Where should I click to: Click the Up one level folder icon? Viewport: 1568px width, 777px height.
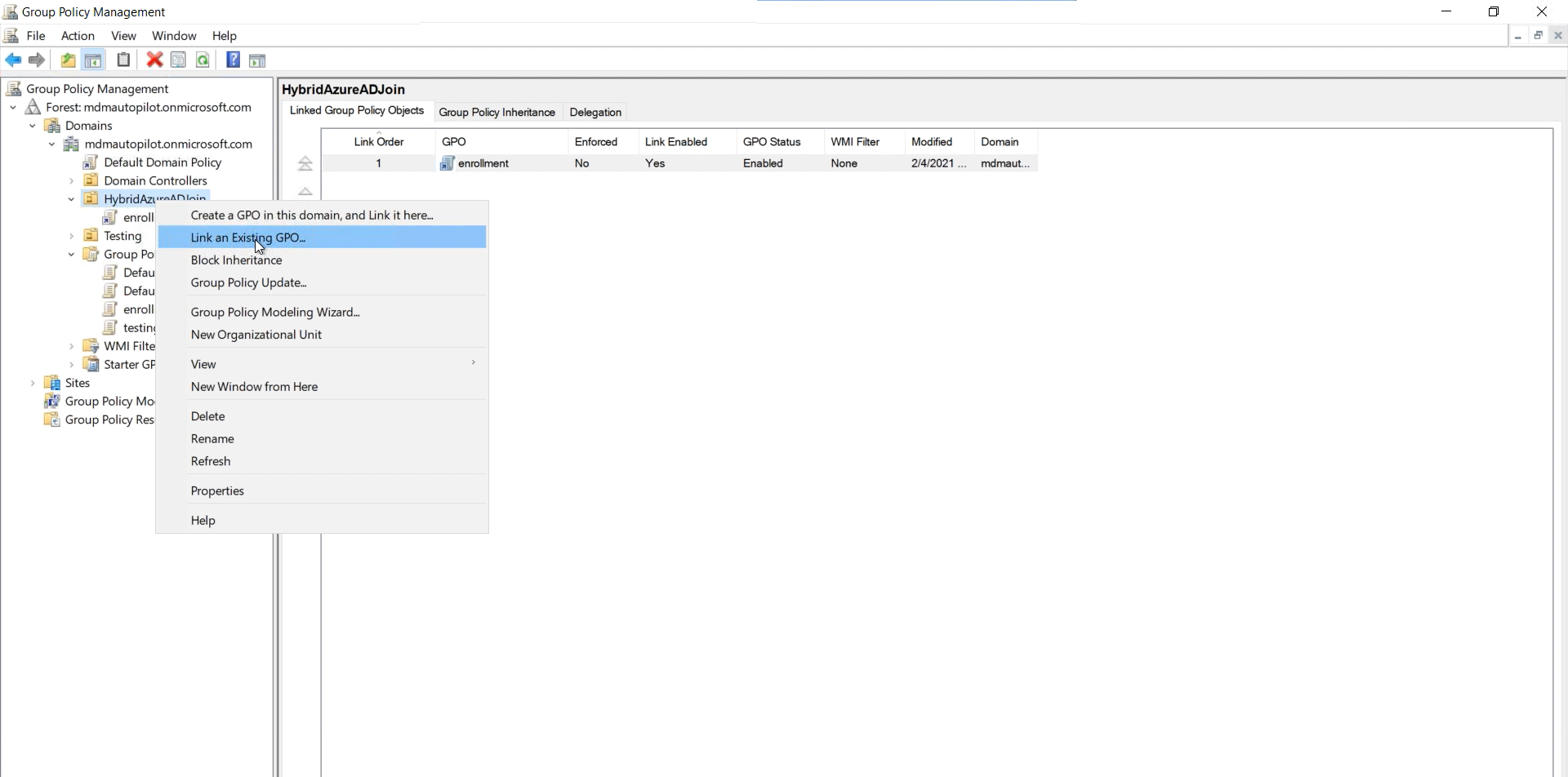[x=68, y=60]
